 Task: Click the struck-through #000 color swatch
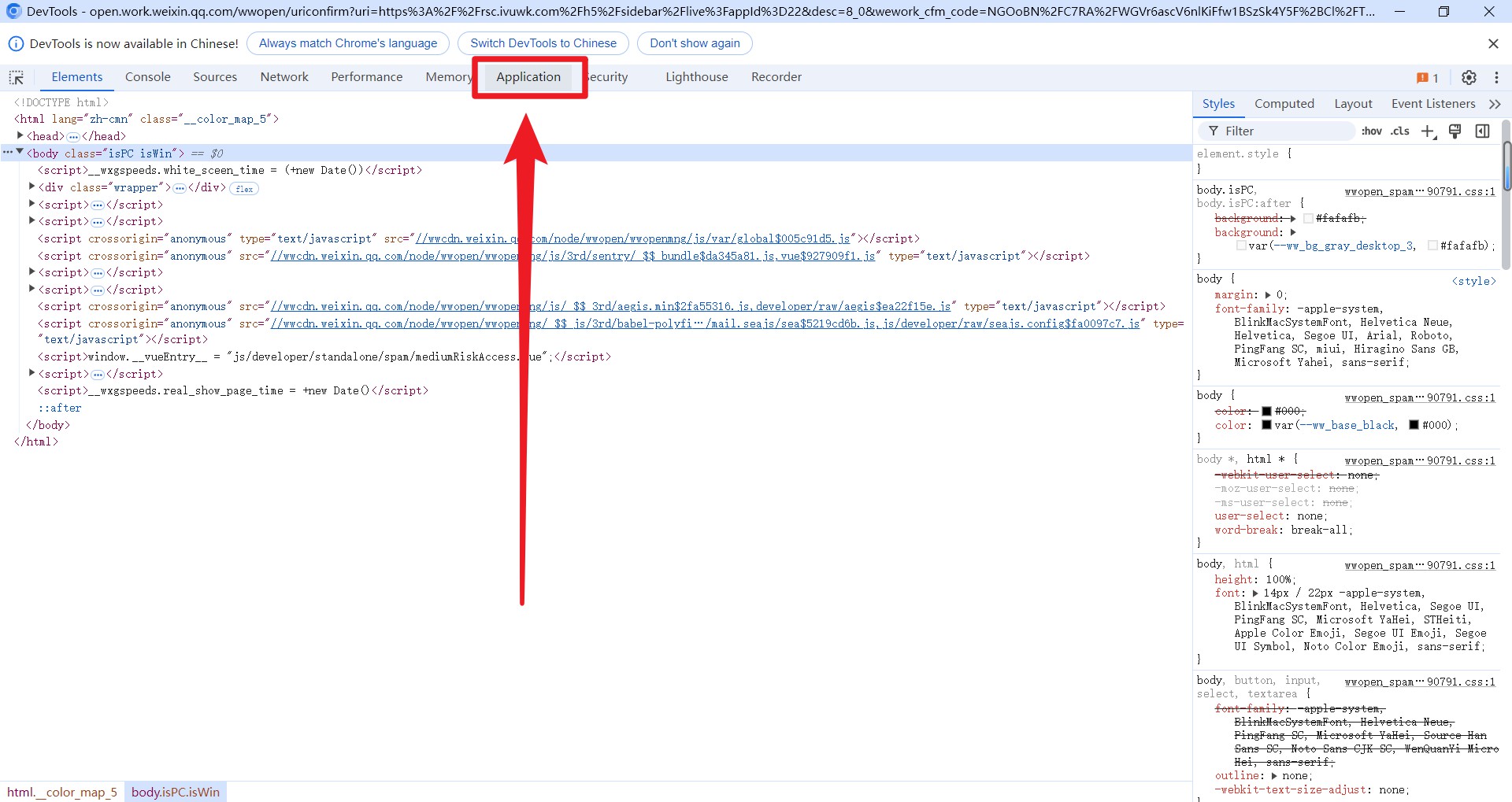tap(1267, 412)
